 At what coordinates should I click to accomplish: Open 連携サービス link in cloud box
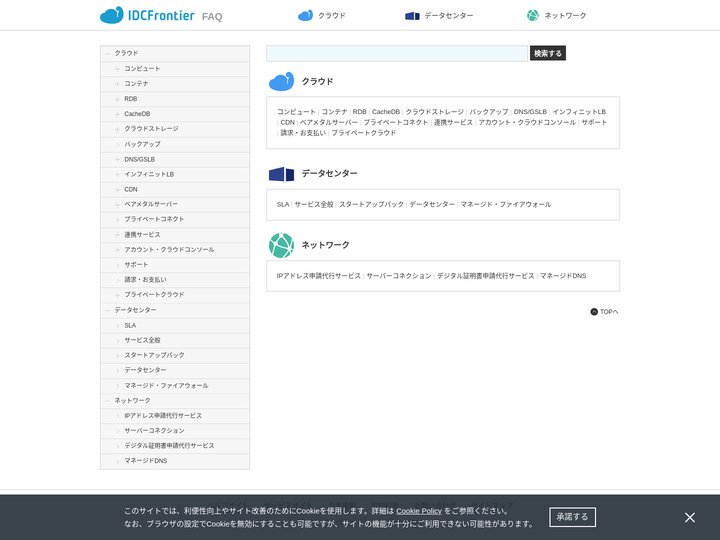pos(453,122)
